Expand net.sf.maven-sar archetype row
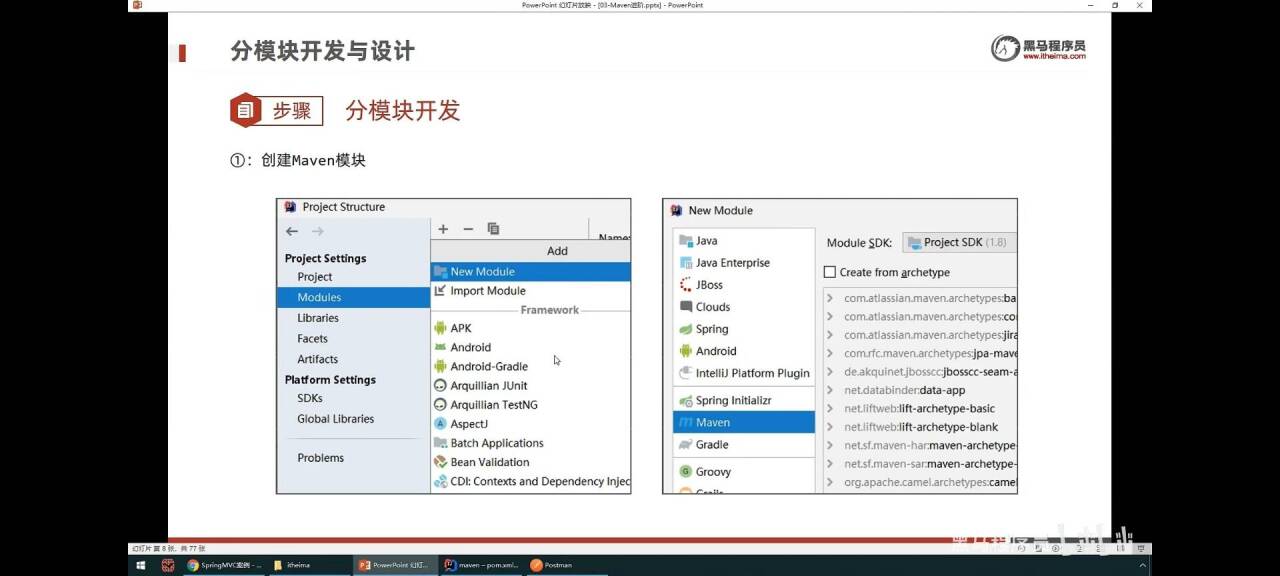Image resolution: width=1280 pixels, height=576 pixels. pyautogui.click(x=830, y=464)
